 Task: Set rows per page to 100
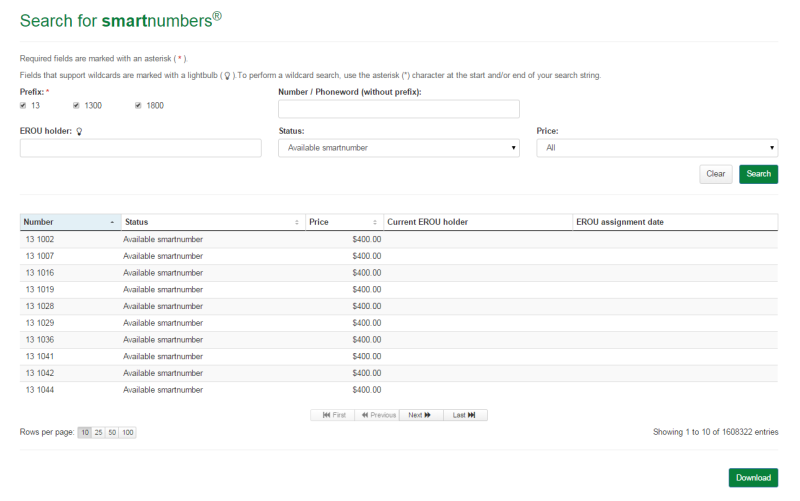(128, 433)
